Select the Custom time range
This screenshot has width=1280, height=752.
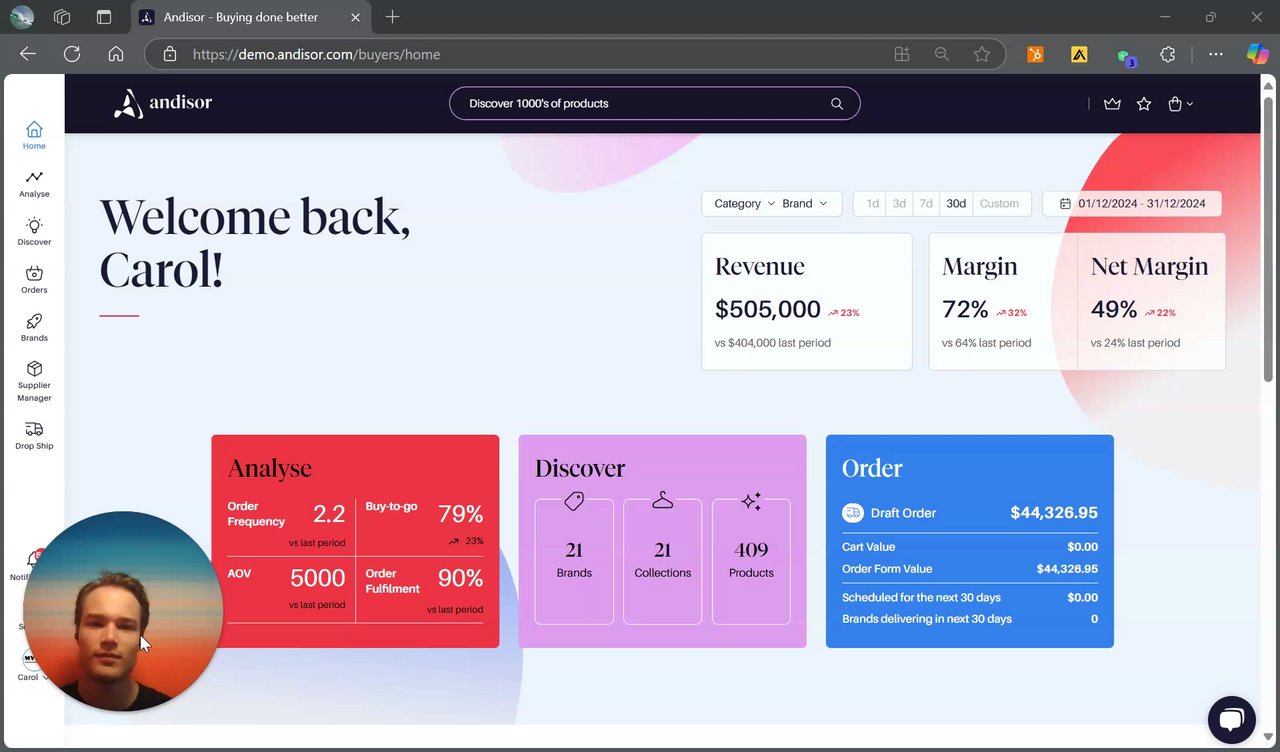999,203
